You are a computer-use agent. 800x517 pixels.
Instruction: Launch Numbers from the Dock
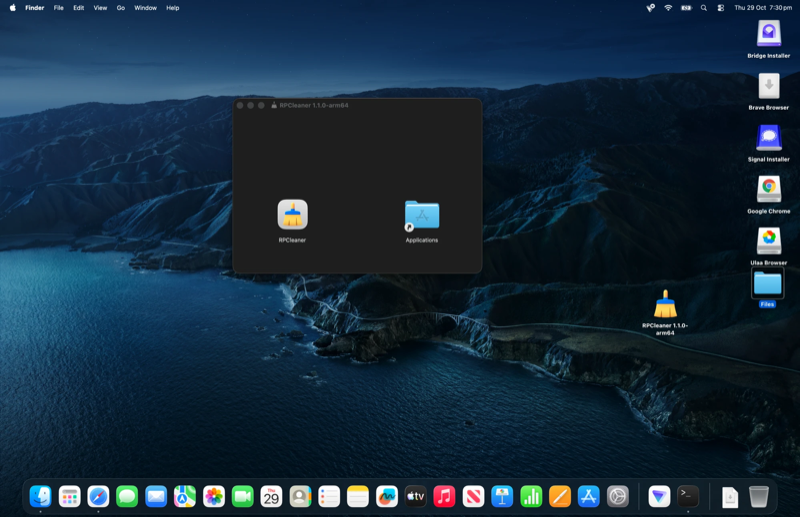coord(531,496)
